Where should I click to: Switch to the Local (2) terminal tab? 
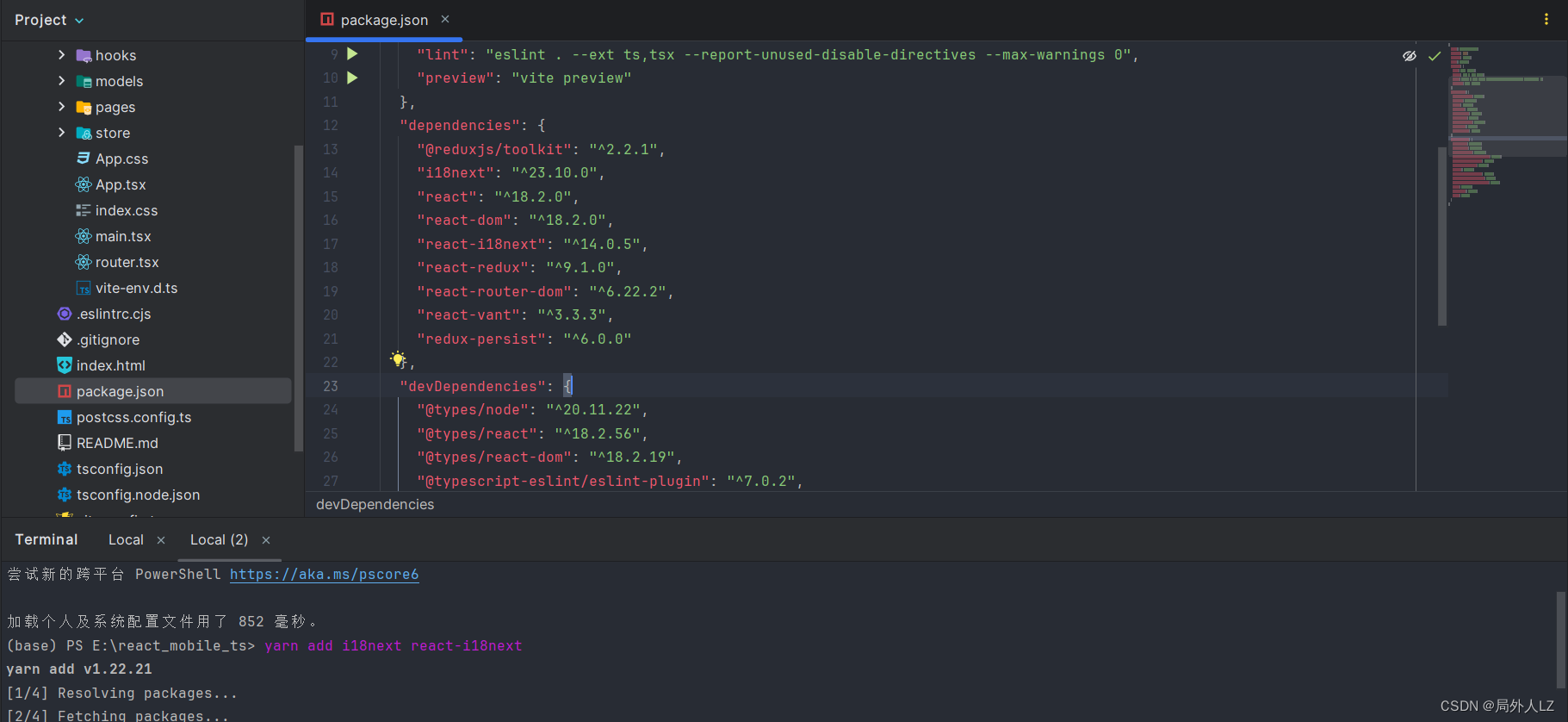[219, 540]
